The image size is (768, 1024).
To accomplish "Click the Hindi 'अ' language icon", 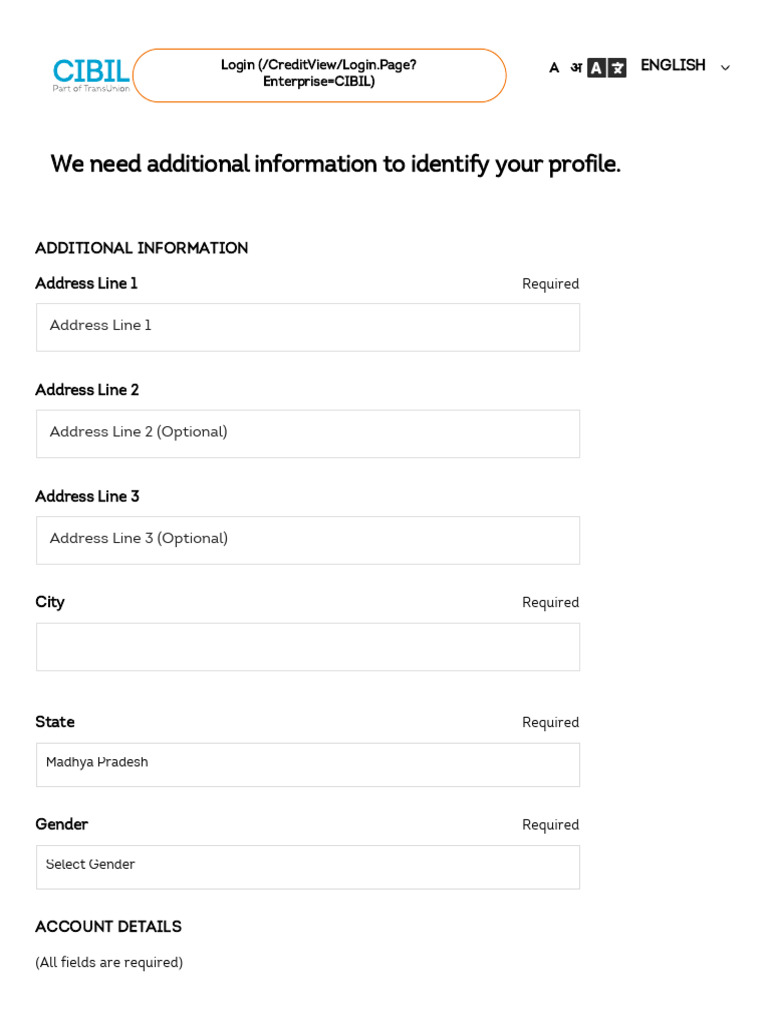I will tap(576, 68).
